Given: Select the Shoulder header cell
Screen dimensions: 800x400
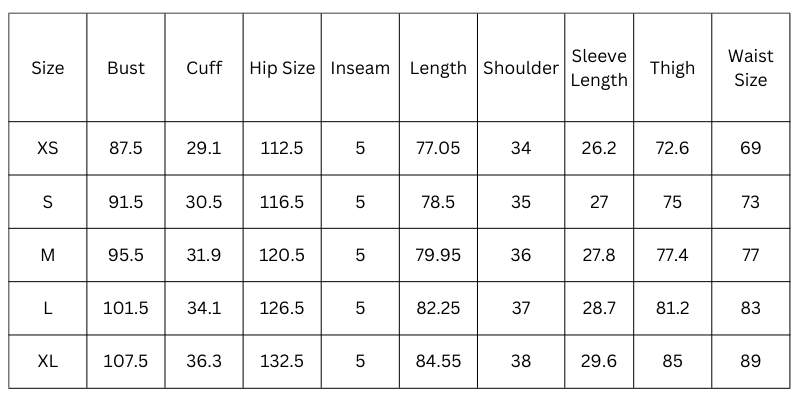Looking at the screenshot, I should pyautogui.click(x=520, y=68).
